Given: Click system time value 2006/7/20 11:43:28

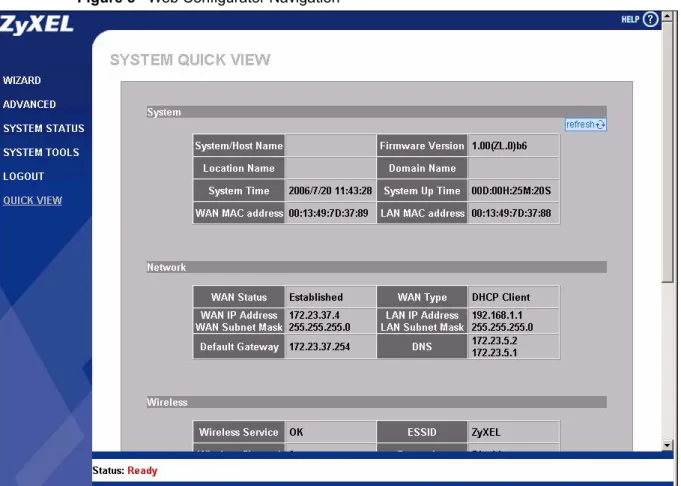Looking at the screenshot, I should click(x=330, y=191).
